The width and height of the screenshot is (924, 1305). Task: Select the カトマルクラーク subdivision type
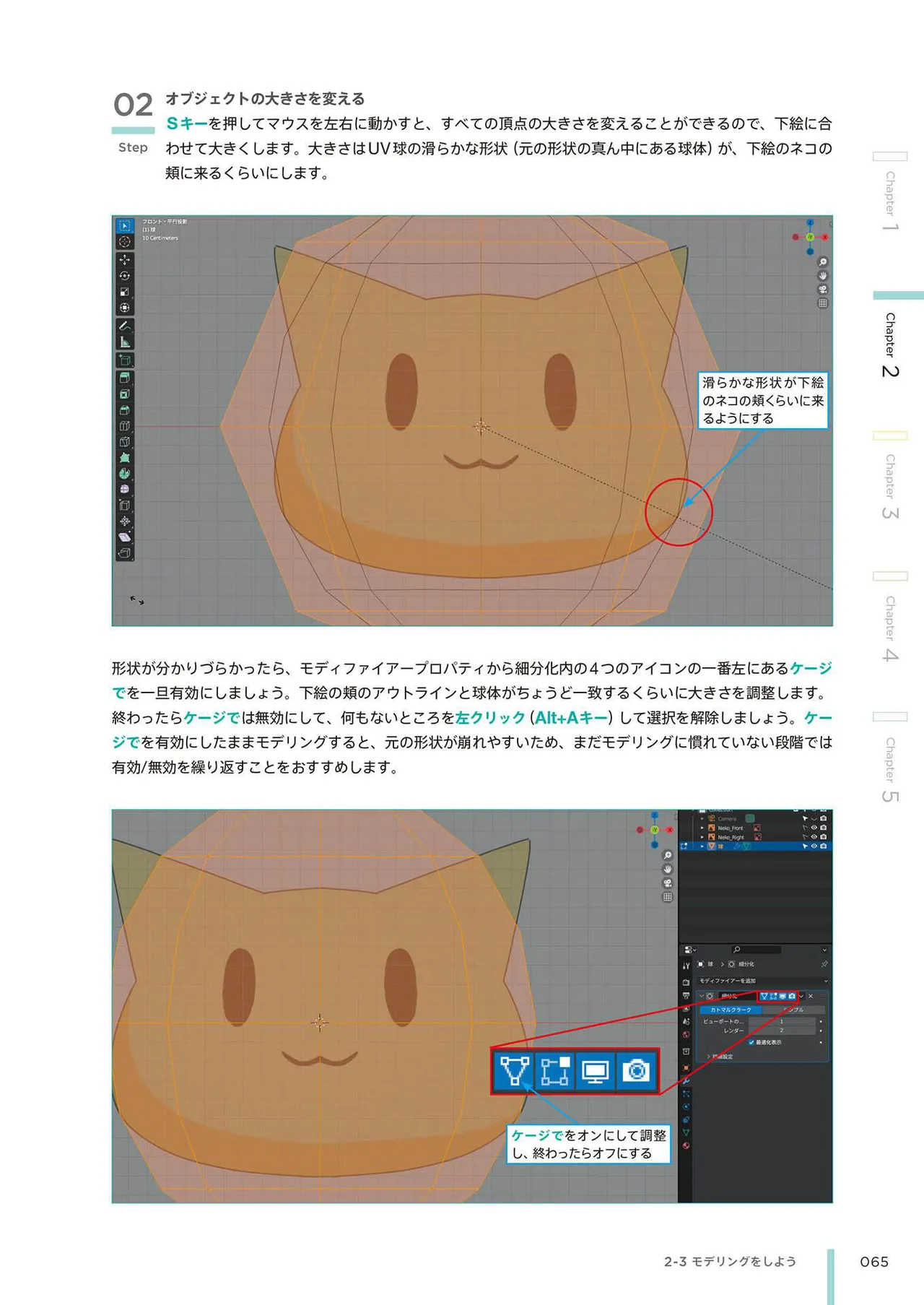pyautogui.click(x=731, y=1010)
